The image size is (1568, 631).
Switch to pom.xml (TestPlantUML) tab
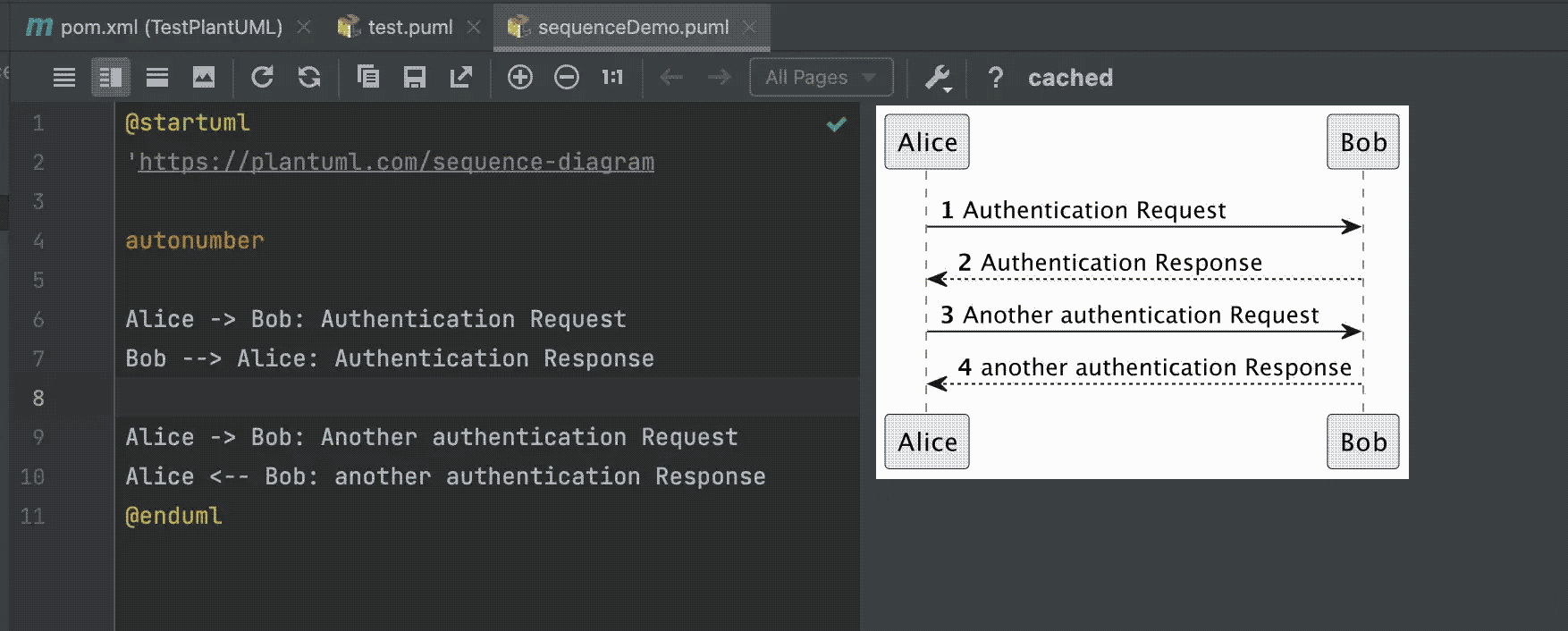coord(170,28)
